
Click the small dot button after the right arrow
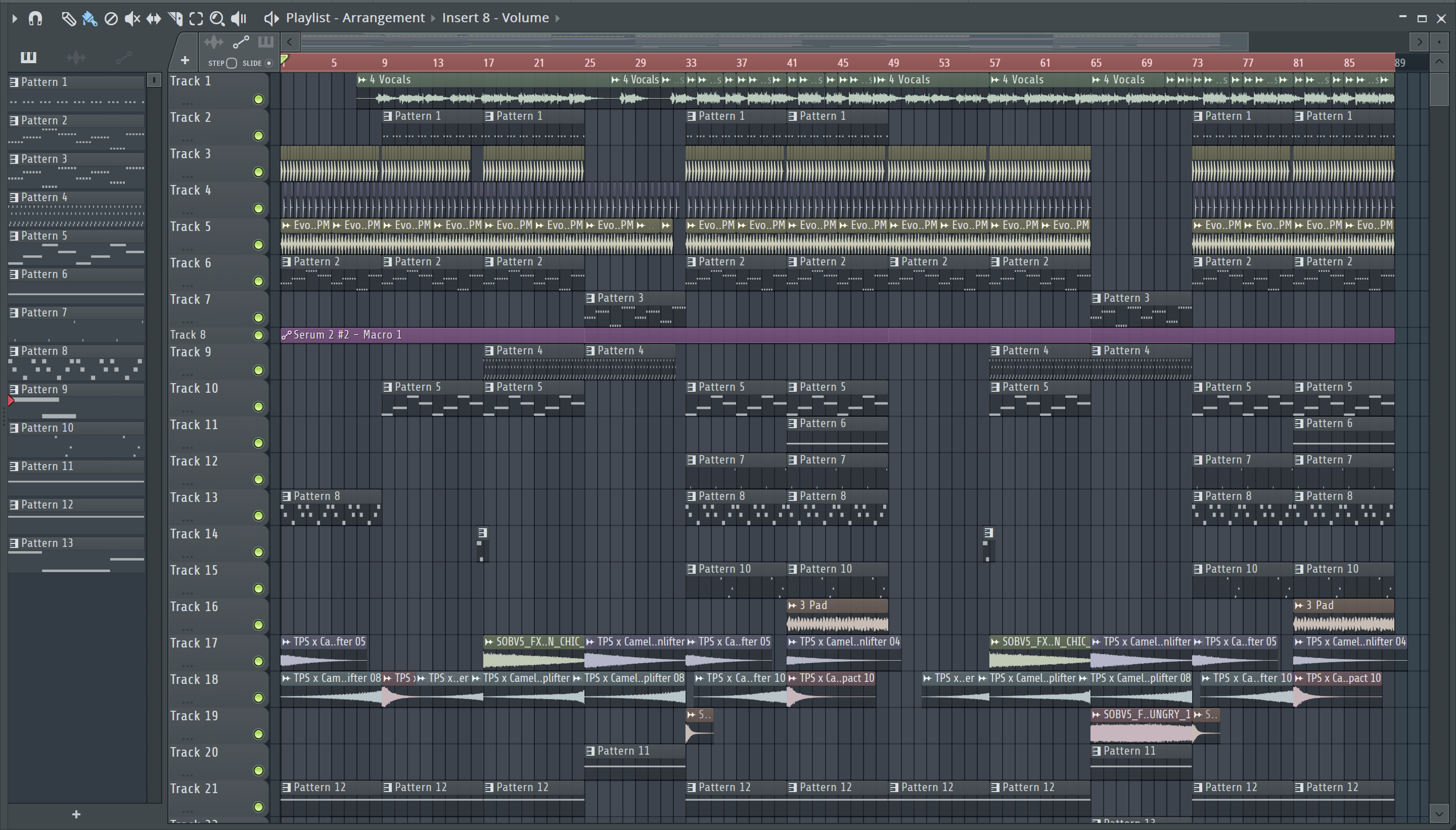tap(1439, 41)
